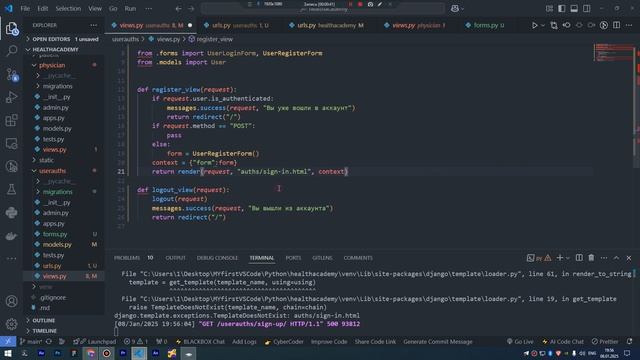Open models.py under userauths folder
The image size is (640, 360).
(57, 244)
